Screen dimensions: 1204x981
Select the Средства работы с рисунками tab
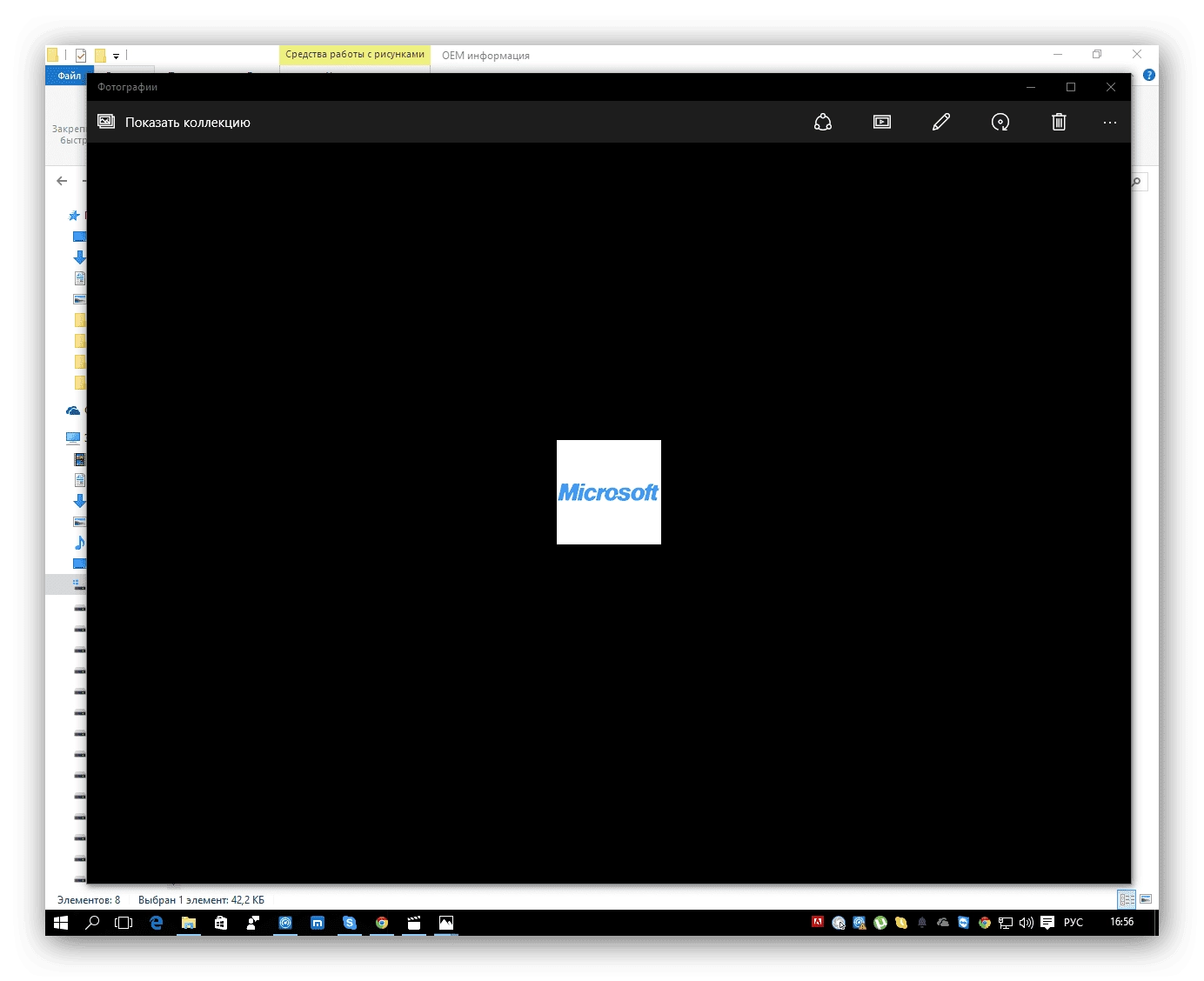point(355,55)
